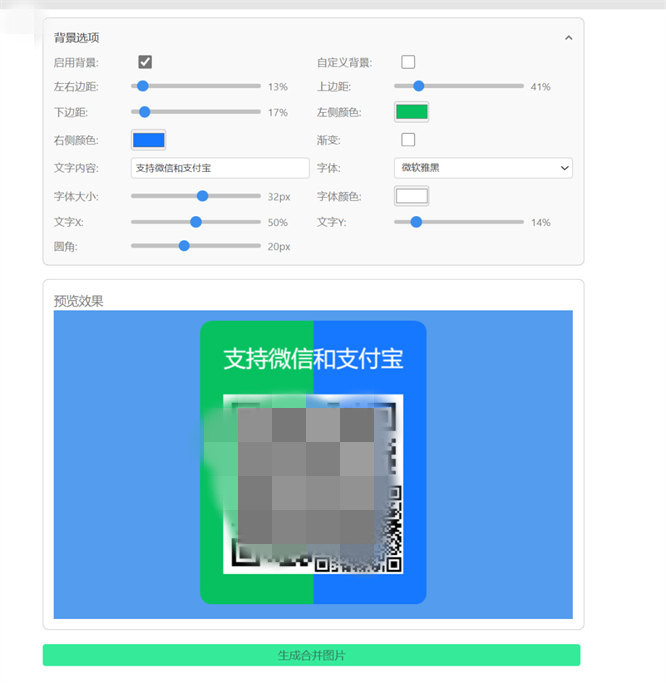Enable the 自定义背景 checkbox
This screenshot has width=666, height=683.
coord(408,62)
